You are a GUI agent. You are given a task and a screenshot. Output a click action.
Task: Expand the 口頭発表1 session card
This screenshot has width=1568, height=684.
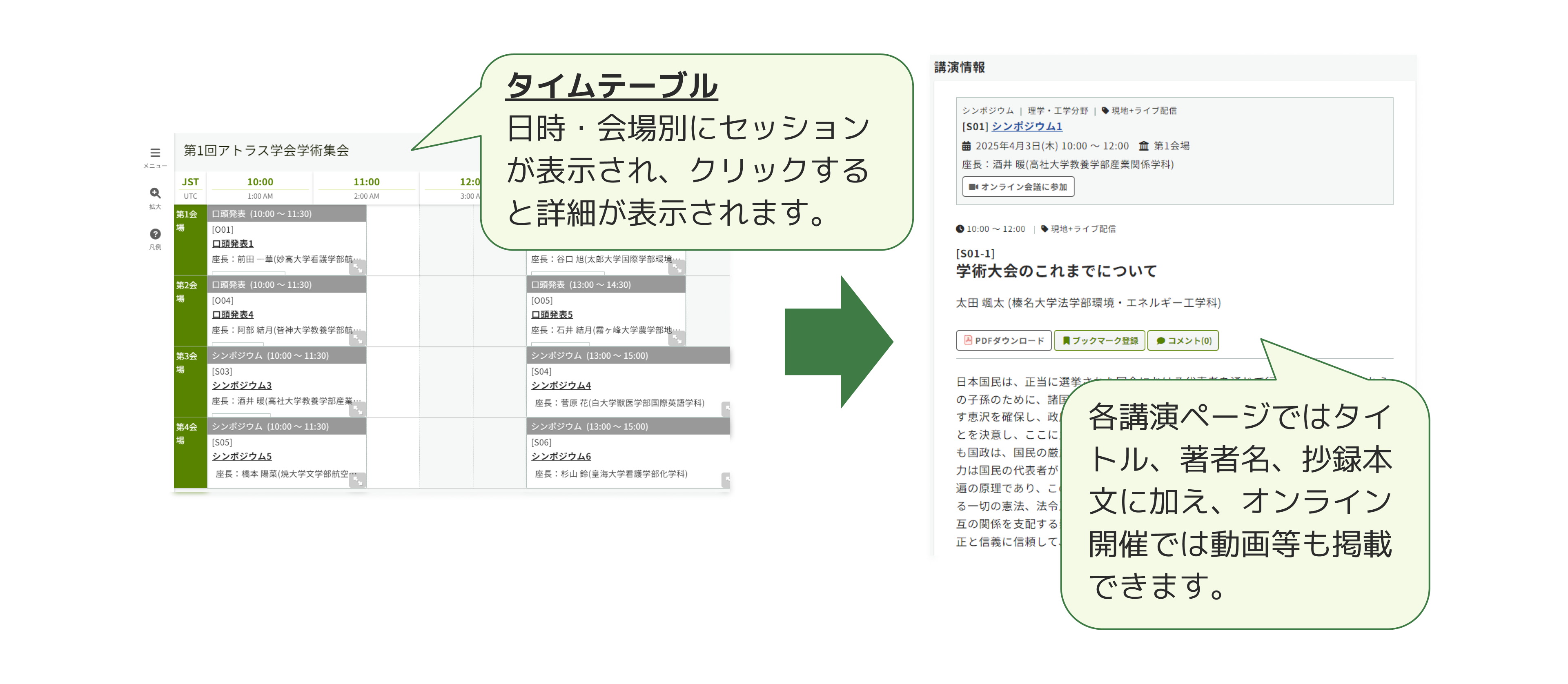pyautogui.click(x=357, y=268)
